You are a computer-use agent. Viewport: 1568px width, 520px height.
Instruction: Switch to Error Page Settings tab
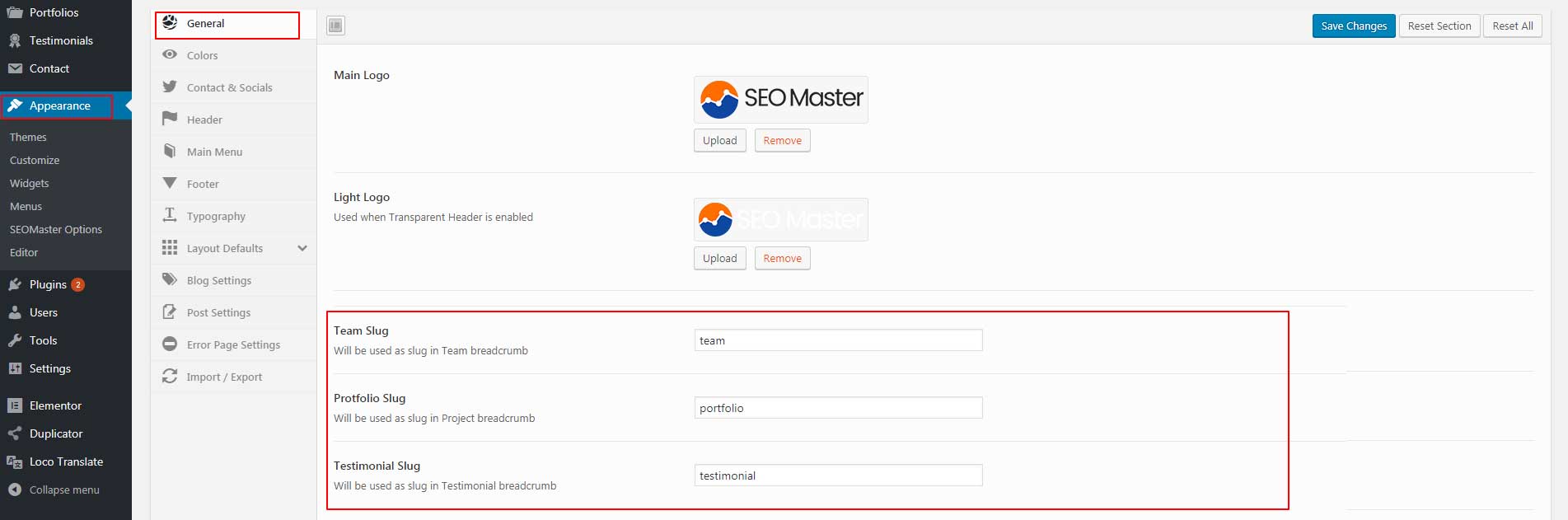pyautogui.click(x=234, y=344)
